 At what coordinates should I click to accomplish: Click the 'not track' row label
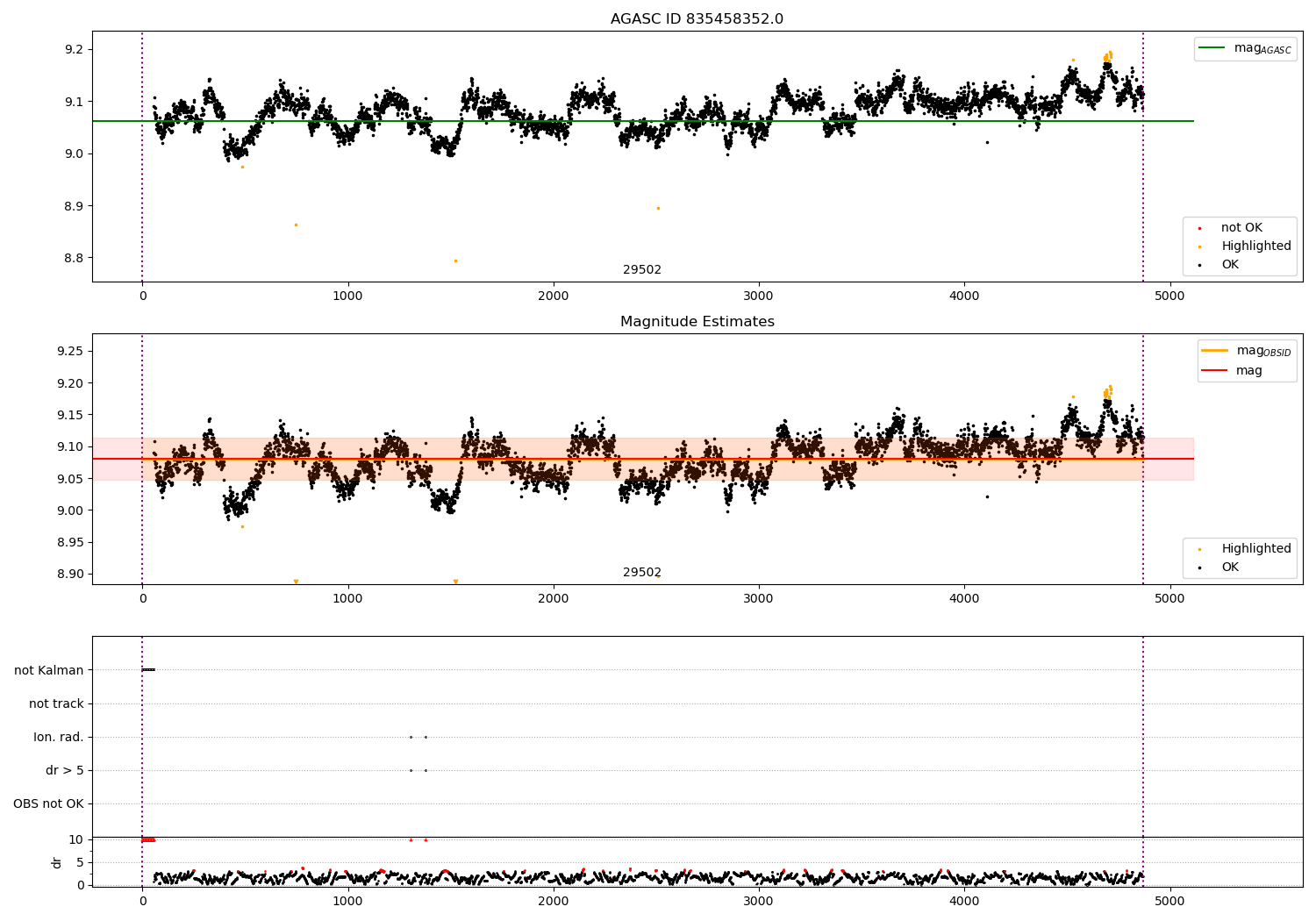(x=56, y=703)
